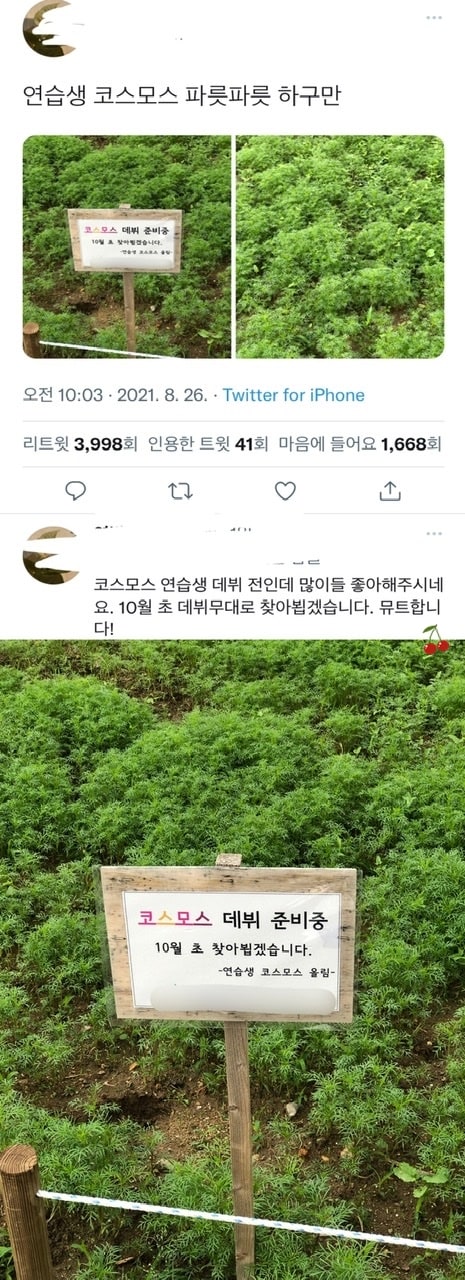Open the Twitter for iPhone link
This screenshot has width=465, height=1280.
[x=293, y=395]
